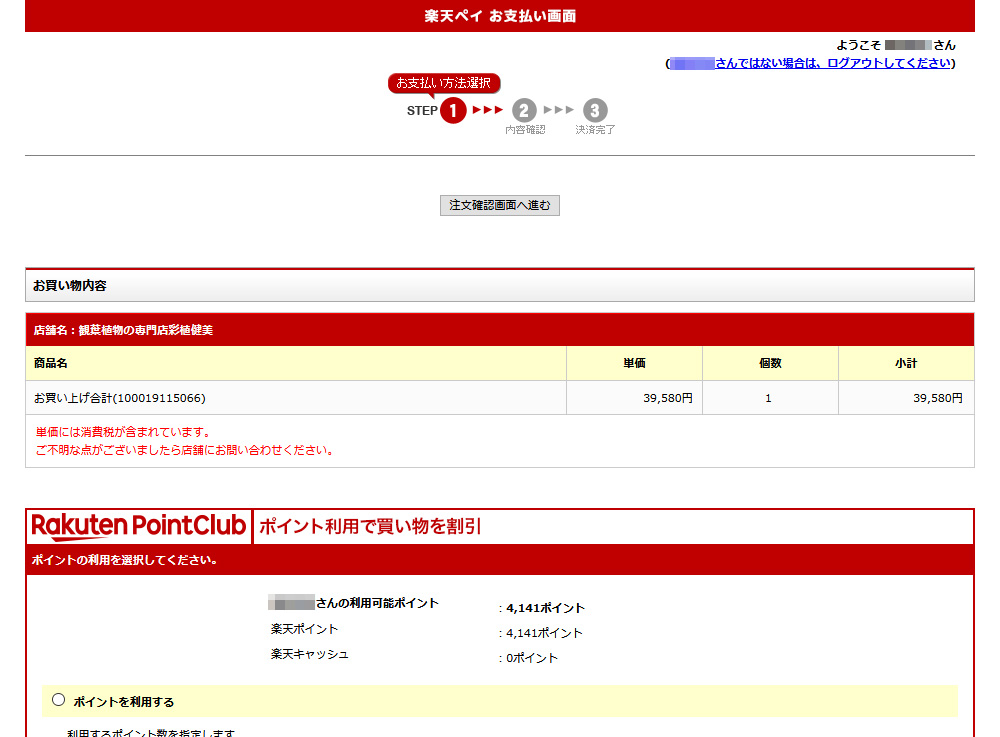Click the step 1 circle icon
The image size is (1000, 737).
[453, 111]
